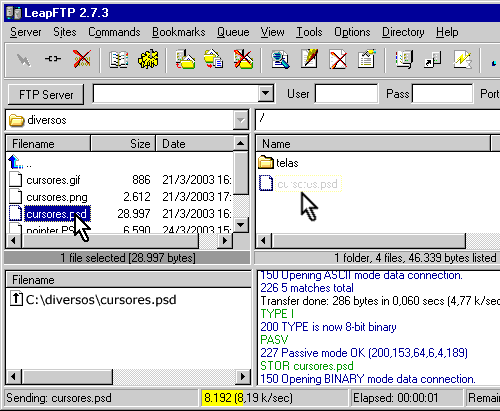Click the STOR cursores.psd log line
This screenshot has height=411, width=500.
[307, 366]
